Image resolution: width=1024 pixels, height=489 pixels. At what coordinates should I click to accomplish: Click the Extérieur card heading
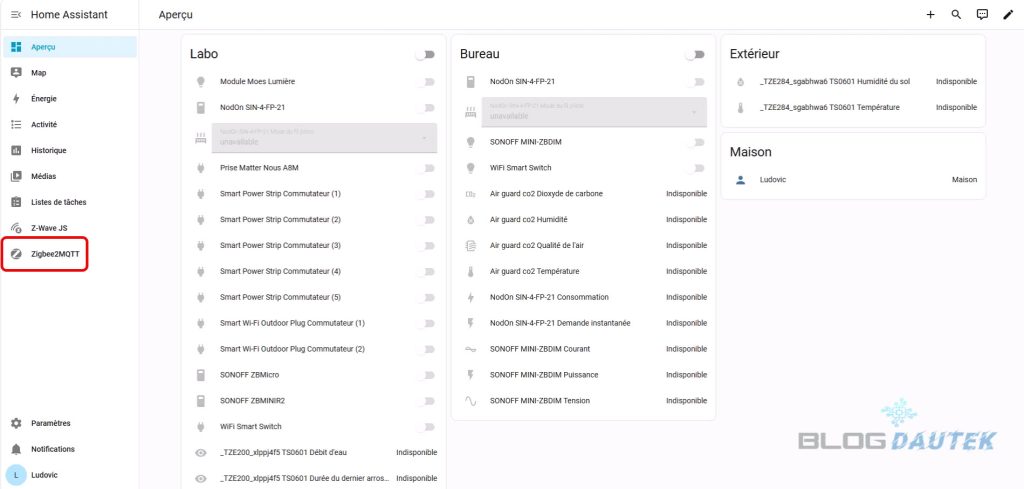(x=754, y=54)
